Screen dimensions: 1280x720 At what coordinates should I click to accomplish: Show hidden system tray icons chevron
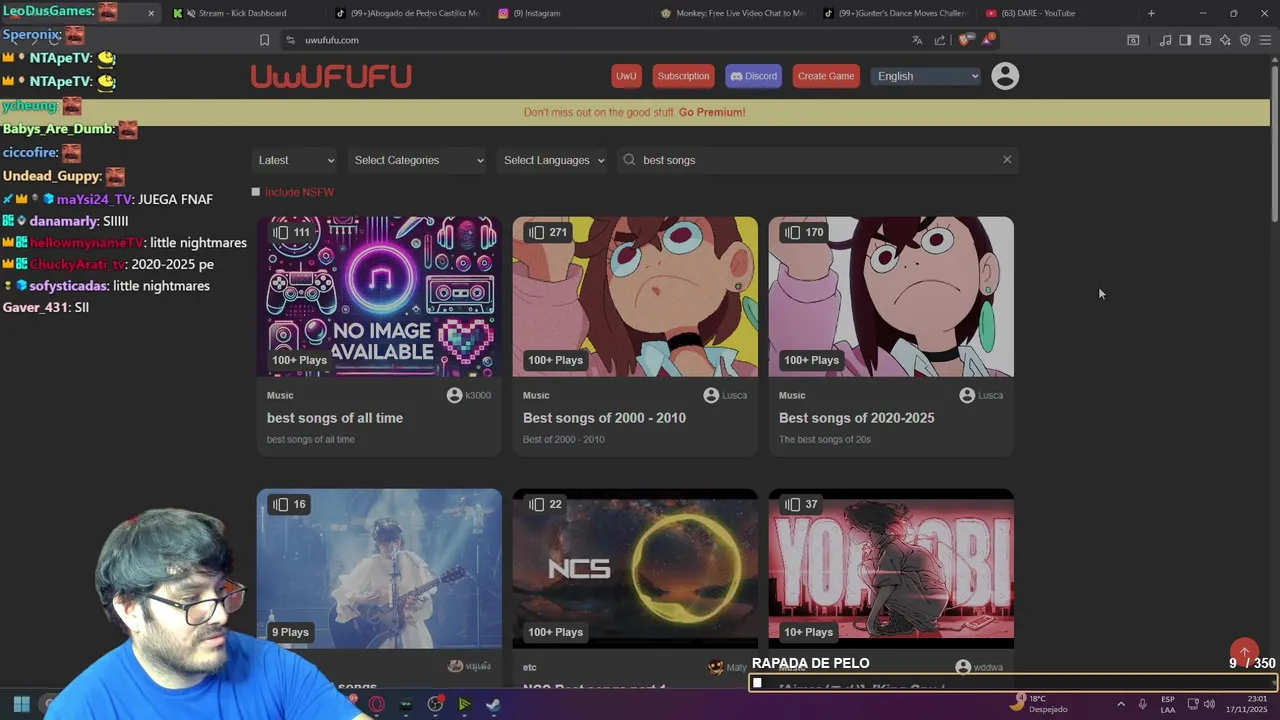coord(1120,704)
